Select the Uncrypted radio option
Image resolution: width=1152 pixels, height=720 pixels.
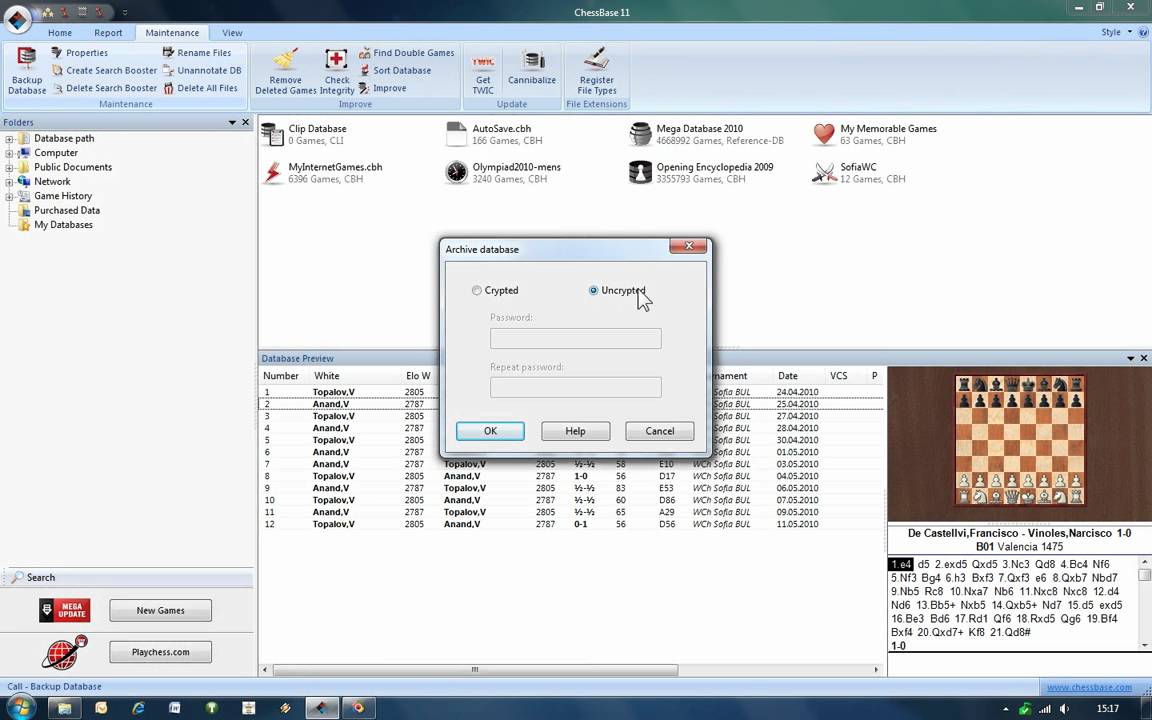[617, 290]
